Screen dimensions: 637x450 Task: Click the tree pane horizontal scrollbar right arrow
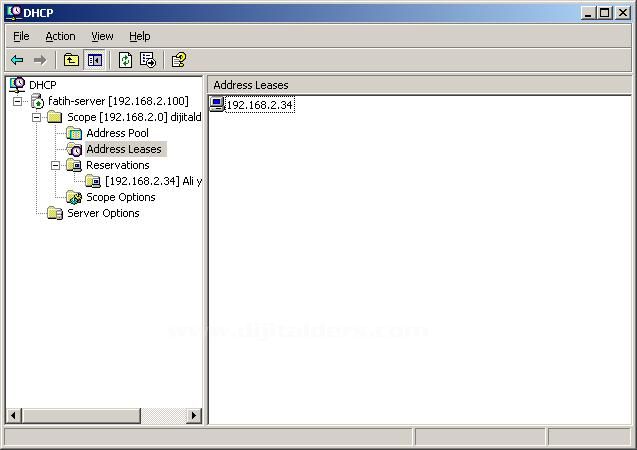[x=194, y=415]
